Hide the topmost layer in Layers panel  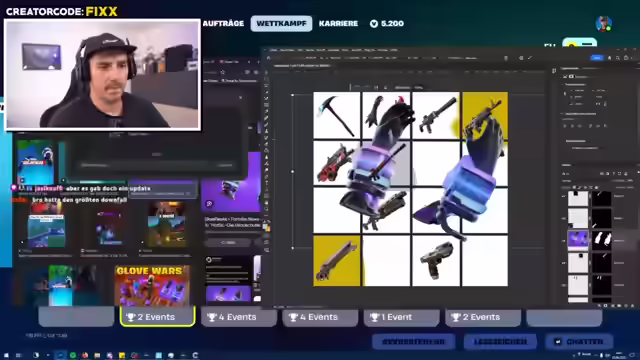click(x=564, y=196)
